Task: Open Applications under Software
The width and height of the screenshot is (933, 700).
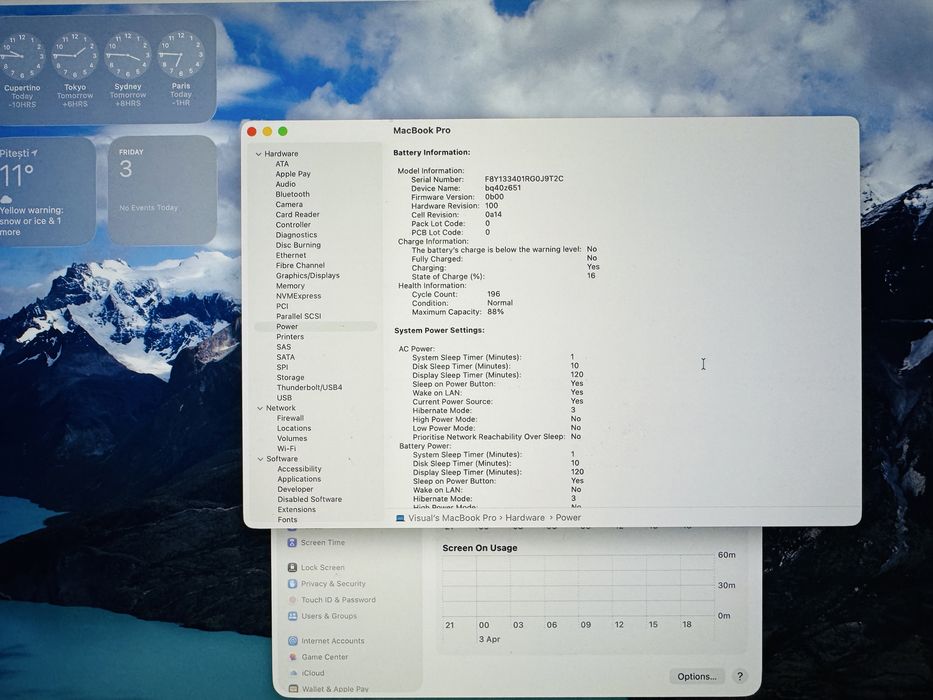Action: tap(299, 479)
